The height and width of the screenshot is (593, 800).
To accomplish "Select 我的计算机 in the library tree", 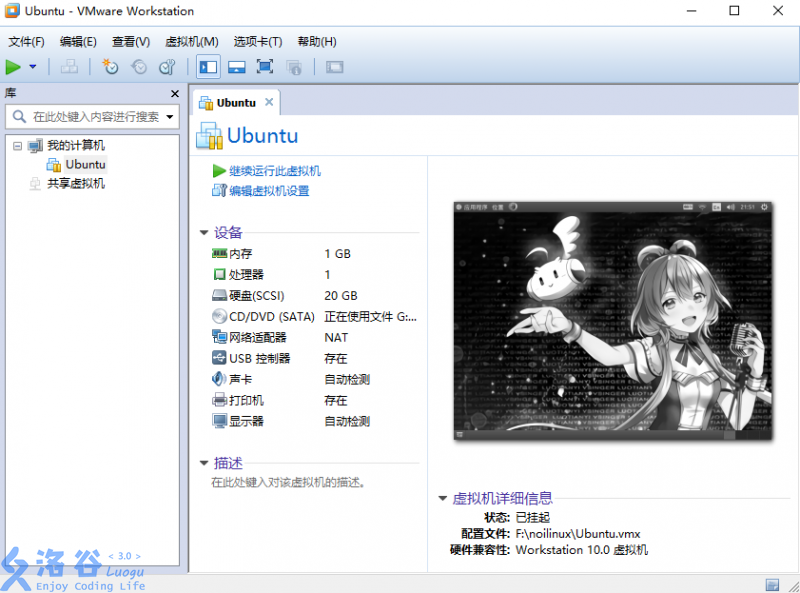I will click(76, 145).
